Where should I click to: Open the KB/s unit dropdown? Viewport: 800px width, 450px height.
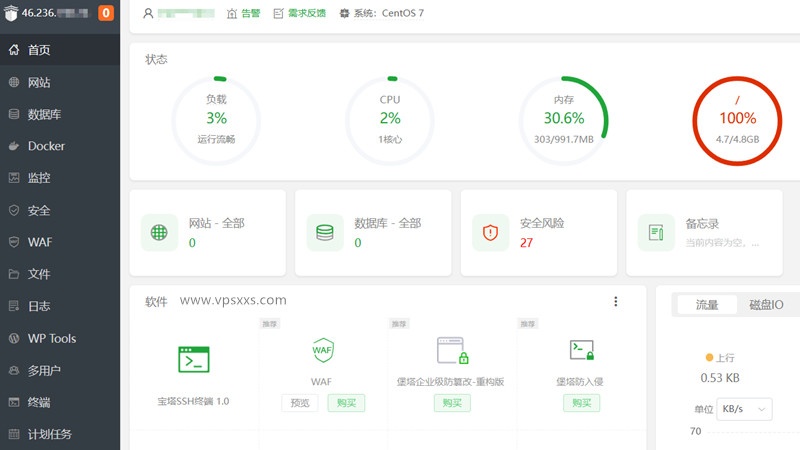click(744, 409)
